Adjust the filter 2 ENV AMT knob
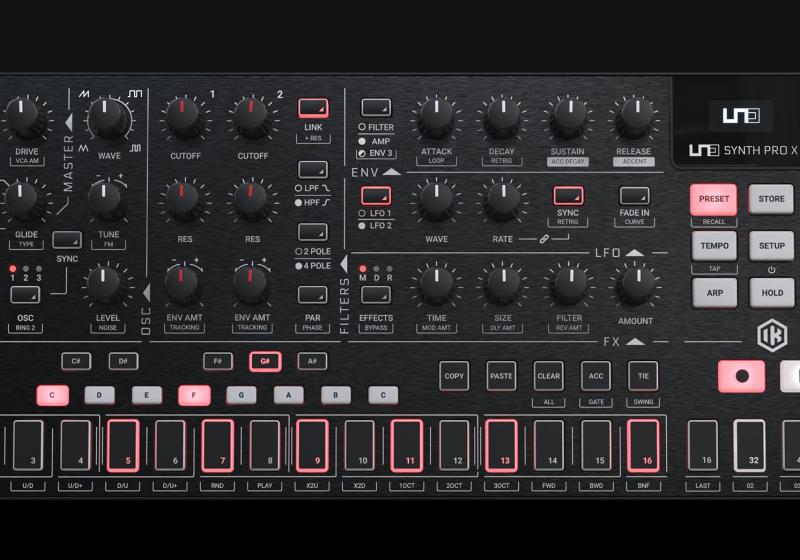800x560 pixels. tap(250, 285)
